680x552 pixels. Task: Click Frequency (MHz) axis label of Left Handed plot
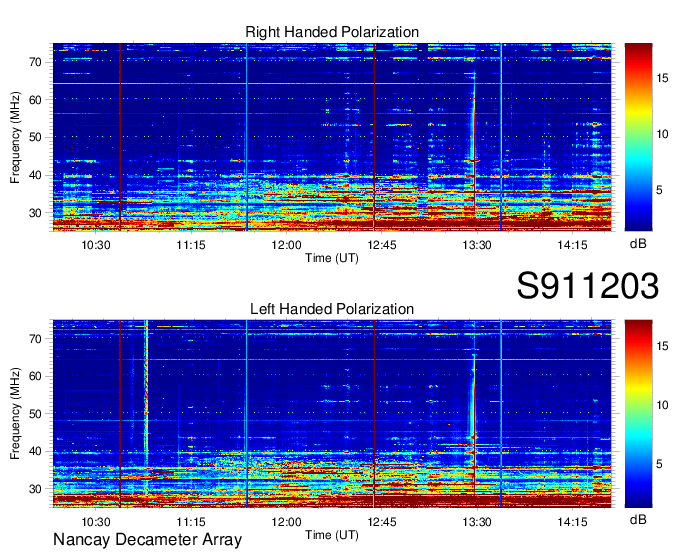click(15, 414)
